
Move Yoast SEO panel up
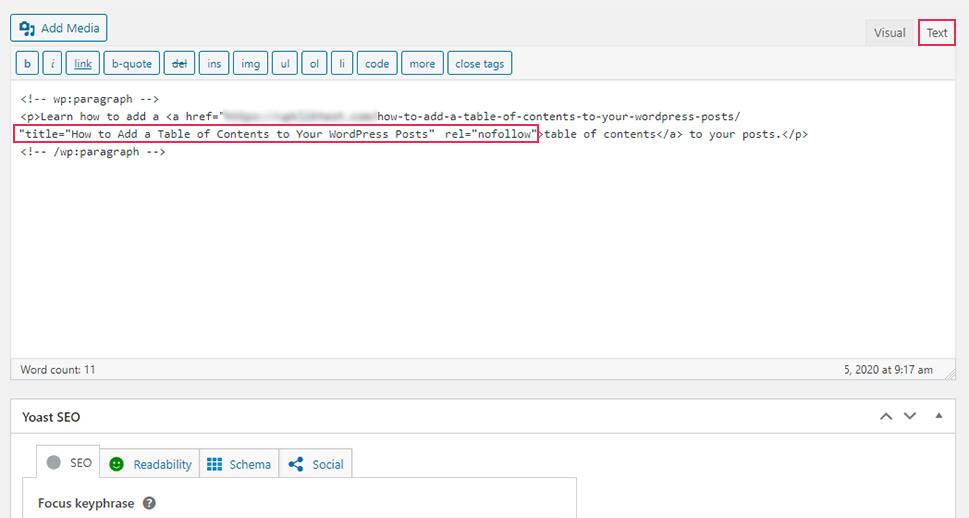(x=886, y=416)
